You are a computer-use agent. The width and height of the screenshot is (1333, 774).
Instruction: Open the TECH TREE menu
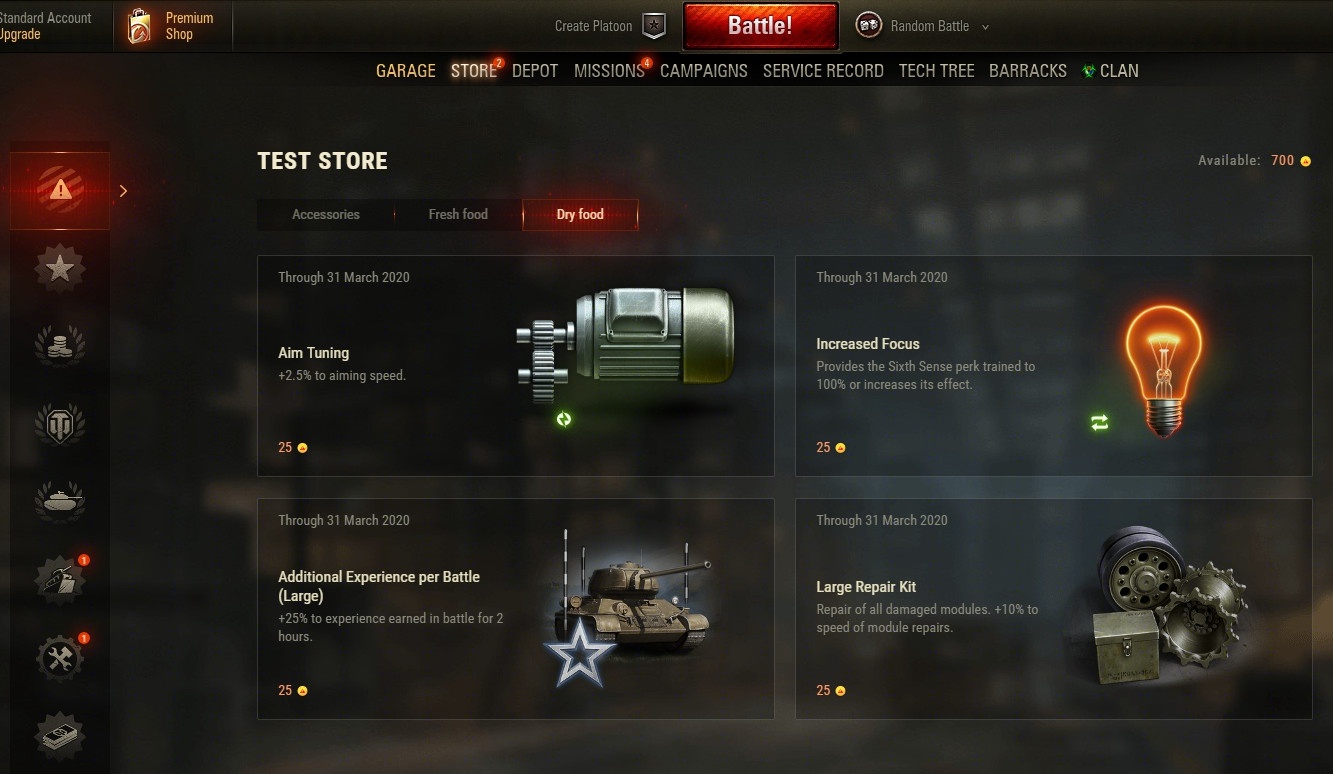click(936, 71)
